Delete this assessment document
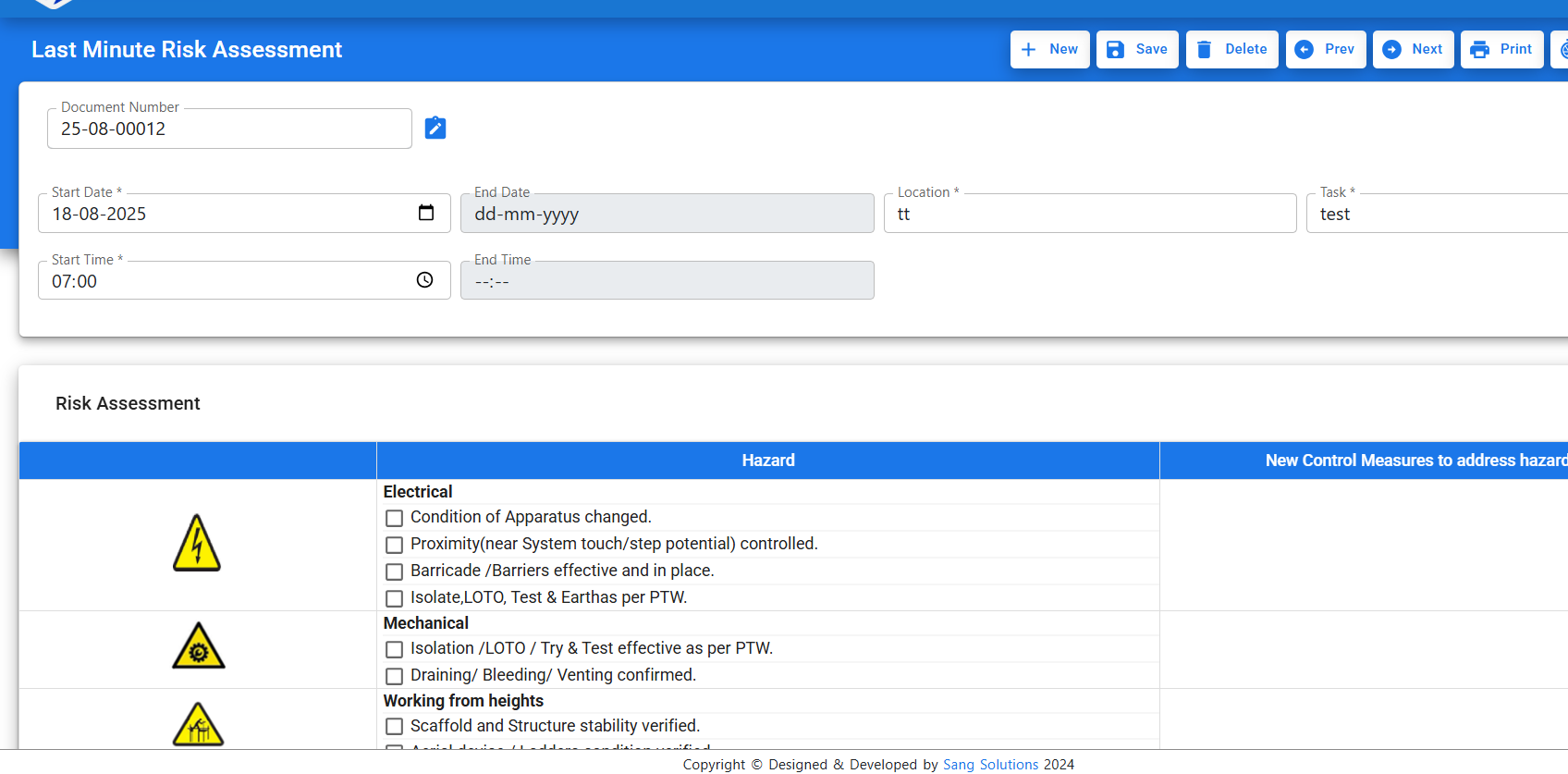1568x774 pixels. pos(1231,49)
